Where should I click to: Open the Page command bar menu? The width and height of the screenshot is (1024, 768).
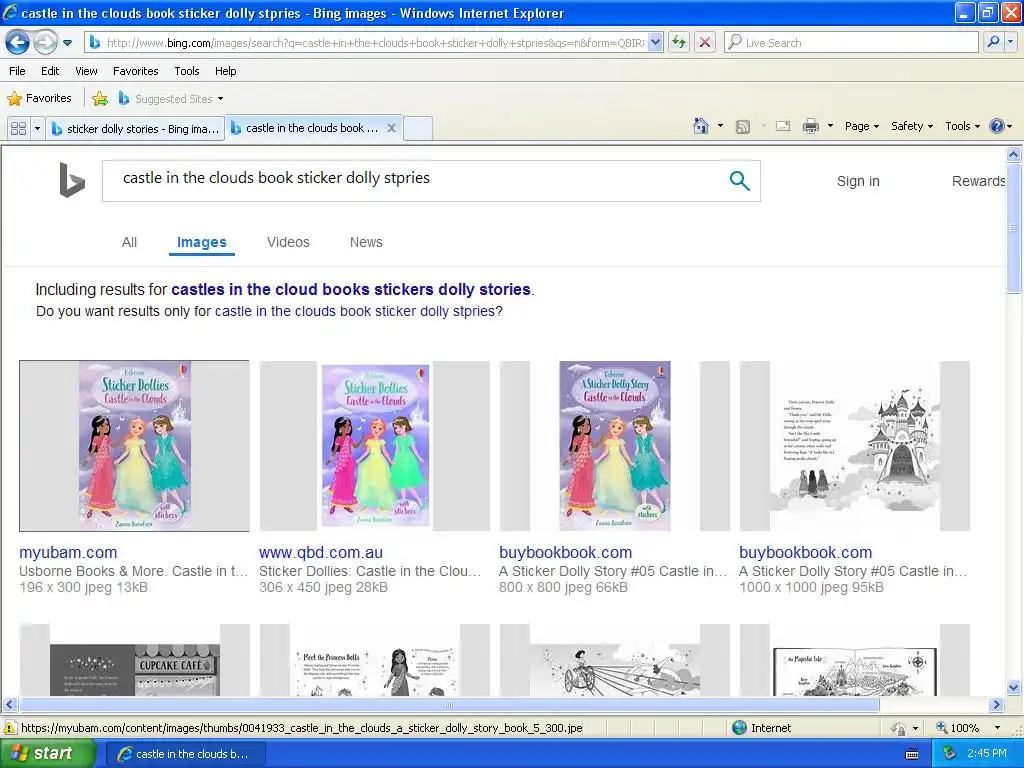[861, 126]
